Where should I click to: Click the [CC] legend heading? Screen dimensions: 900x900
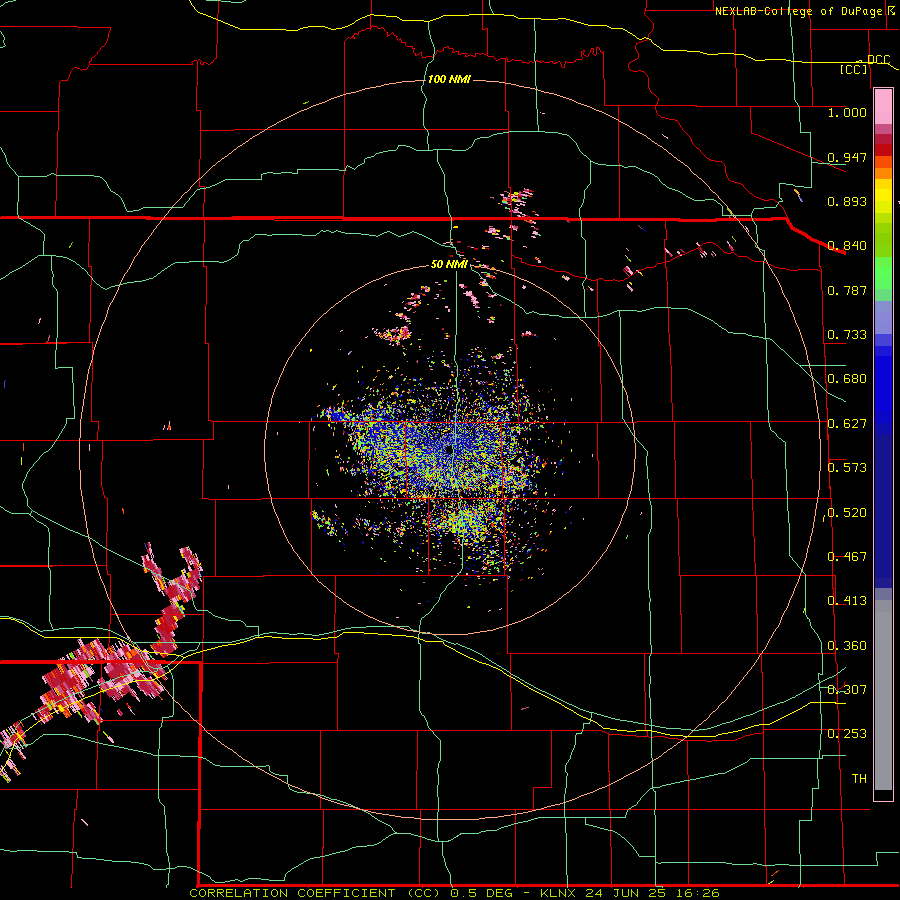click(x=854, y=69)
